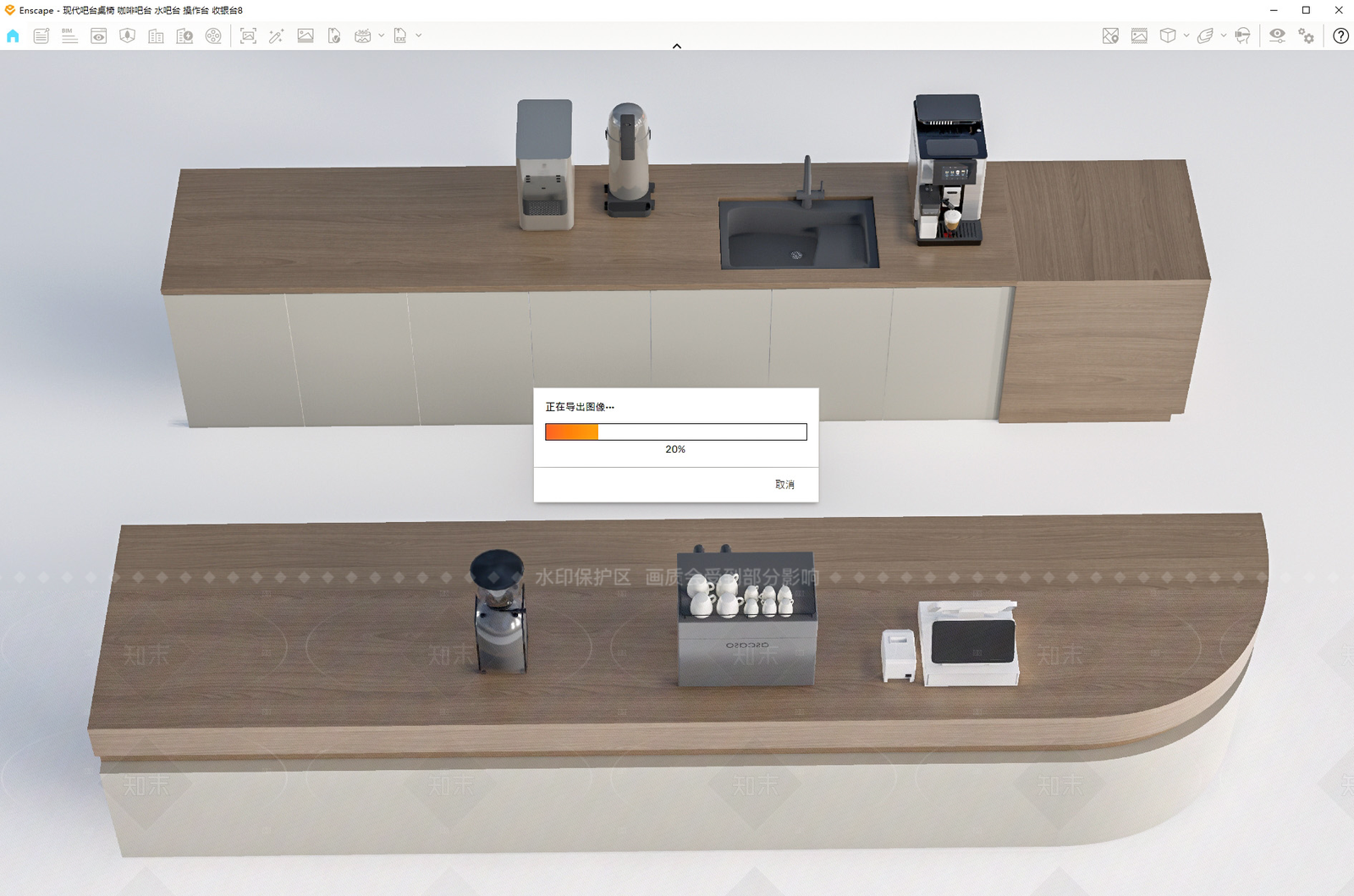
Task: Open the asset library building icon
Action: (184, 36)
